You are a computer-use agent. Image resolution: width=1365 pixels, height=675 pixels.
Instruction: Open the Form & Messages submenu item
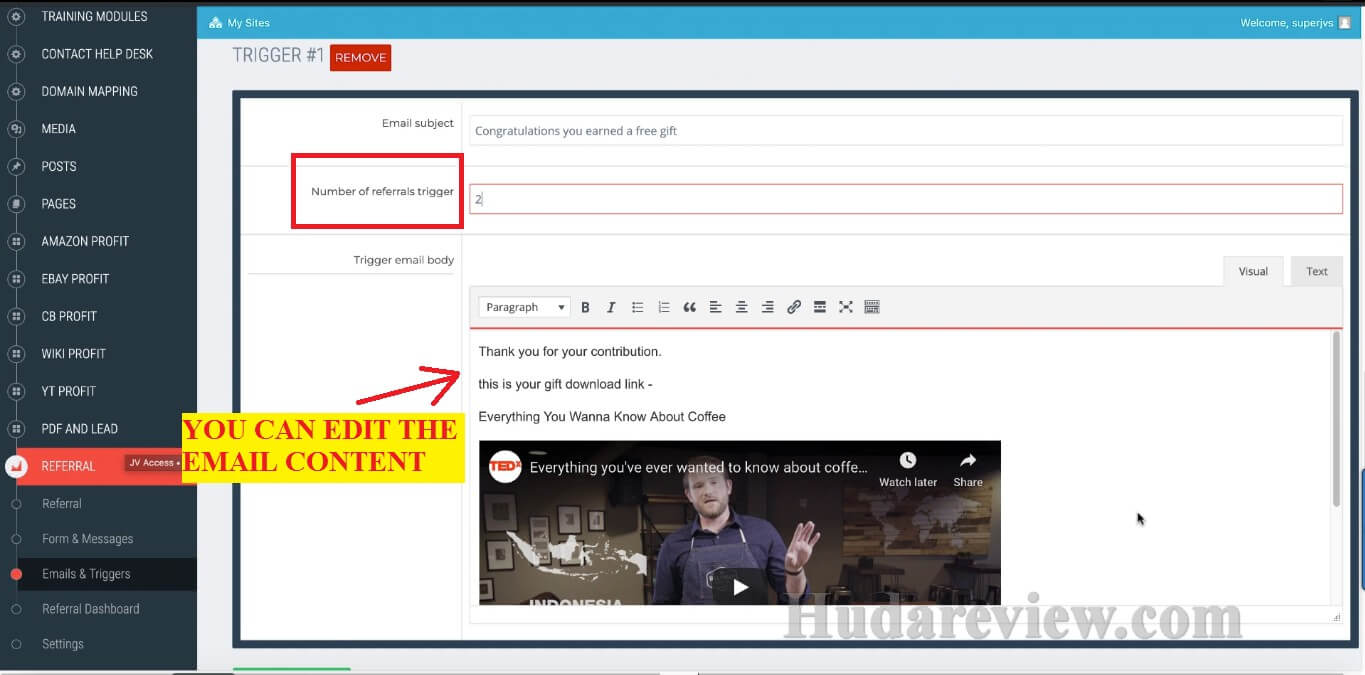tap(87, 539)
